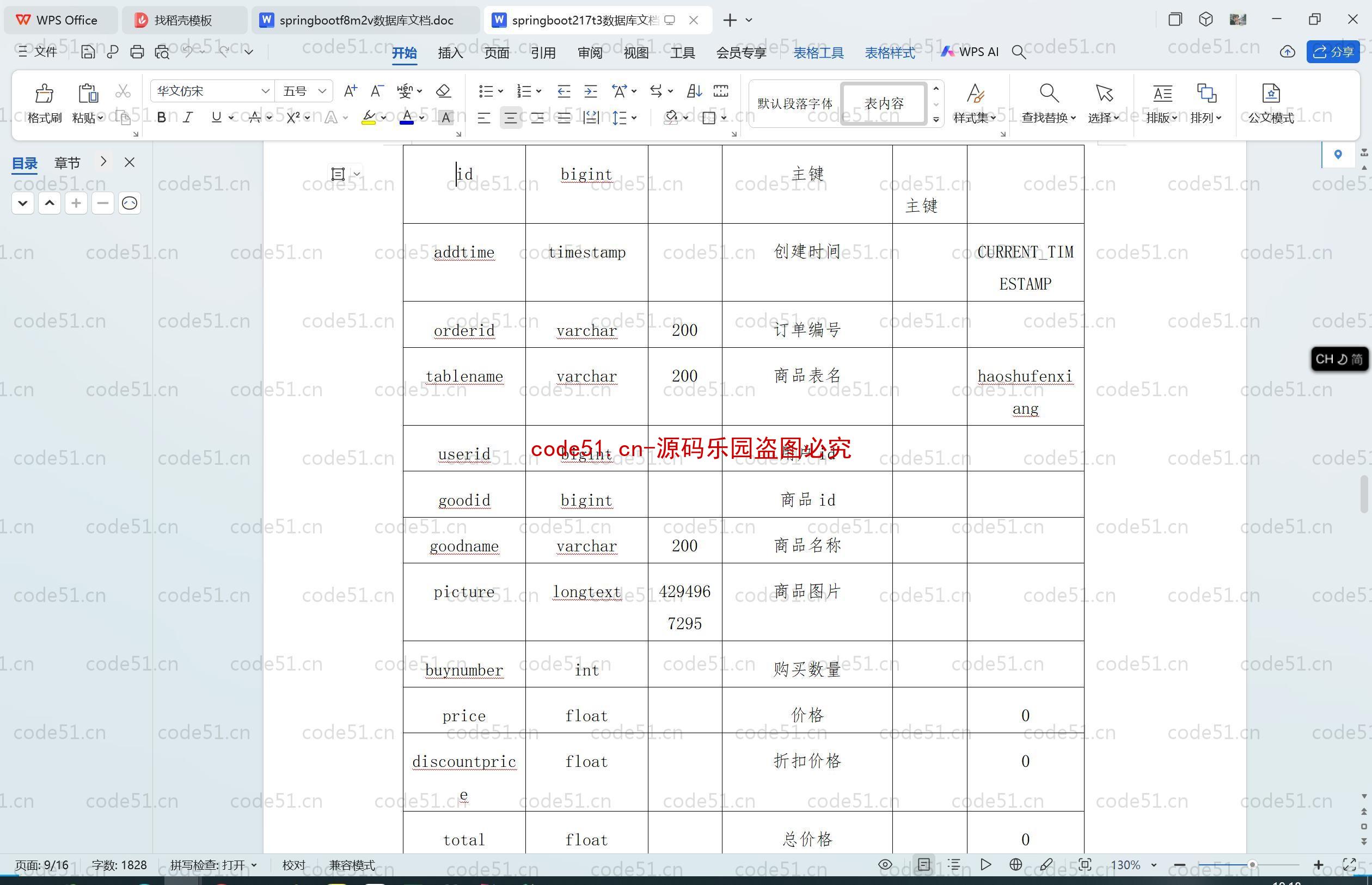1372x885 pixels.
Task: Click the WPS AI button
Action: (970, 52)
